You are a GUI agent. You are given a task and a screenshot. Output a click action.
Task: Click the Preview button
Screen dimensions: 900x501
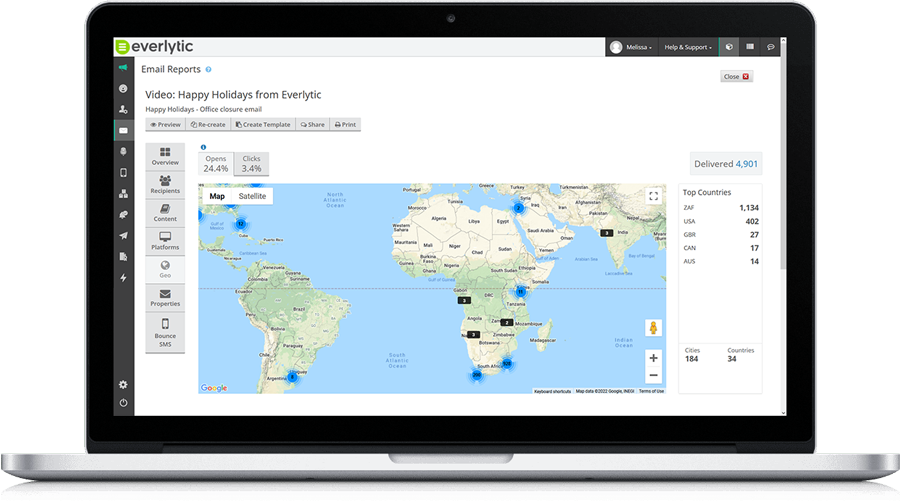coord(165,125)
